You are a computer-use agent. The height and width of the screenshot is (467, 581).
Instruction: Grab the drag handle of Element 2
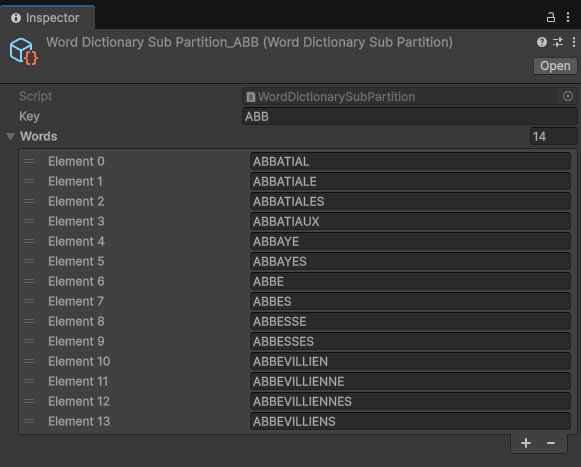coord(29,201)
